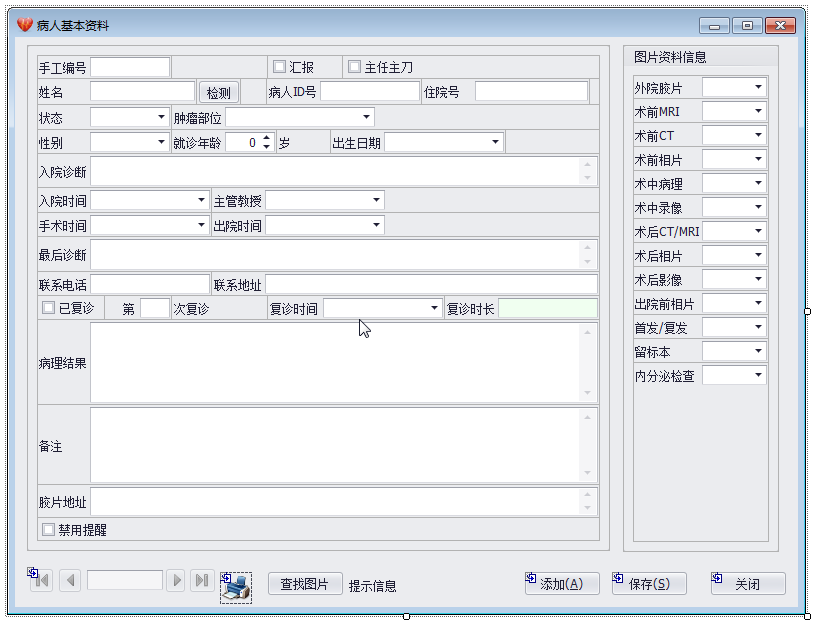
Task: Click the printer icon
Action: pos(236,588)
